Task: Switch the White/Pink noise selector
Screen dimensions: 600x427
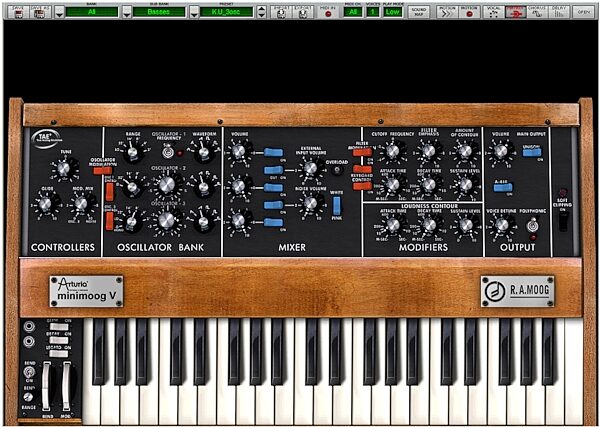Action: [337, 206]
